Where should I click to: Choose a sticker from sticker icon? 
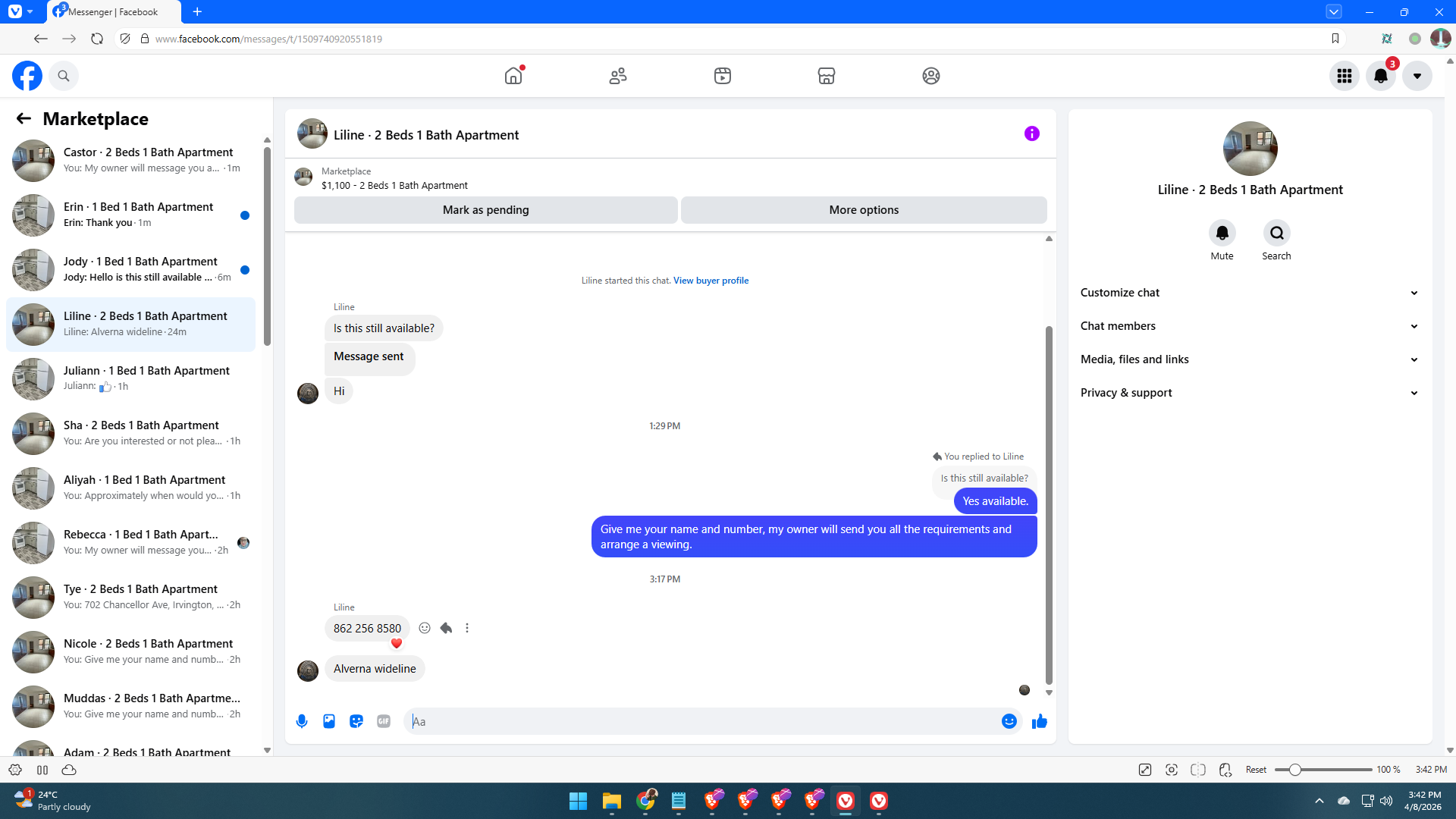356,721
